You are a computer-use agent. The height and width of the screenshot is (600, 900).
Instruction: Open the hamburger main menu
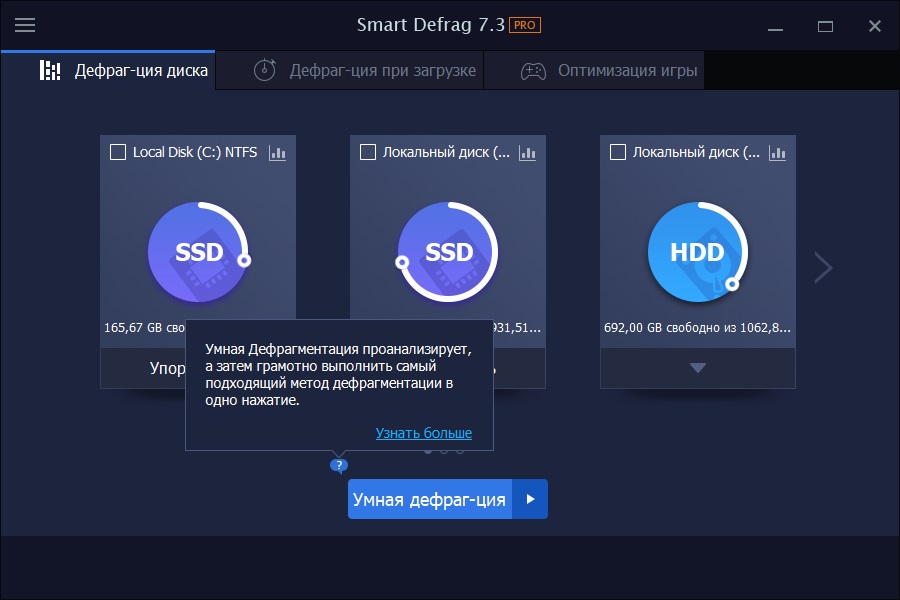pos(25,25)
